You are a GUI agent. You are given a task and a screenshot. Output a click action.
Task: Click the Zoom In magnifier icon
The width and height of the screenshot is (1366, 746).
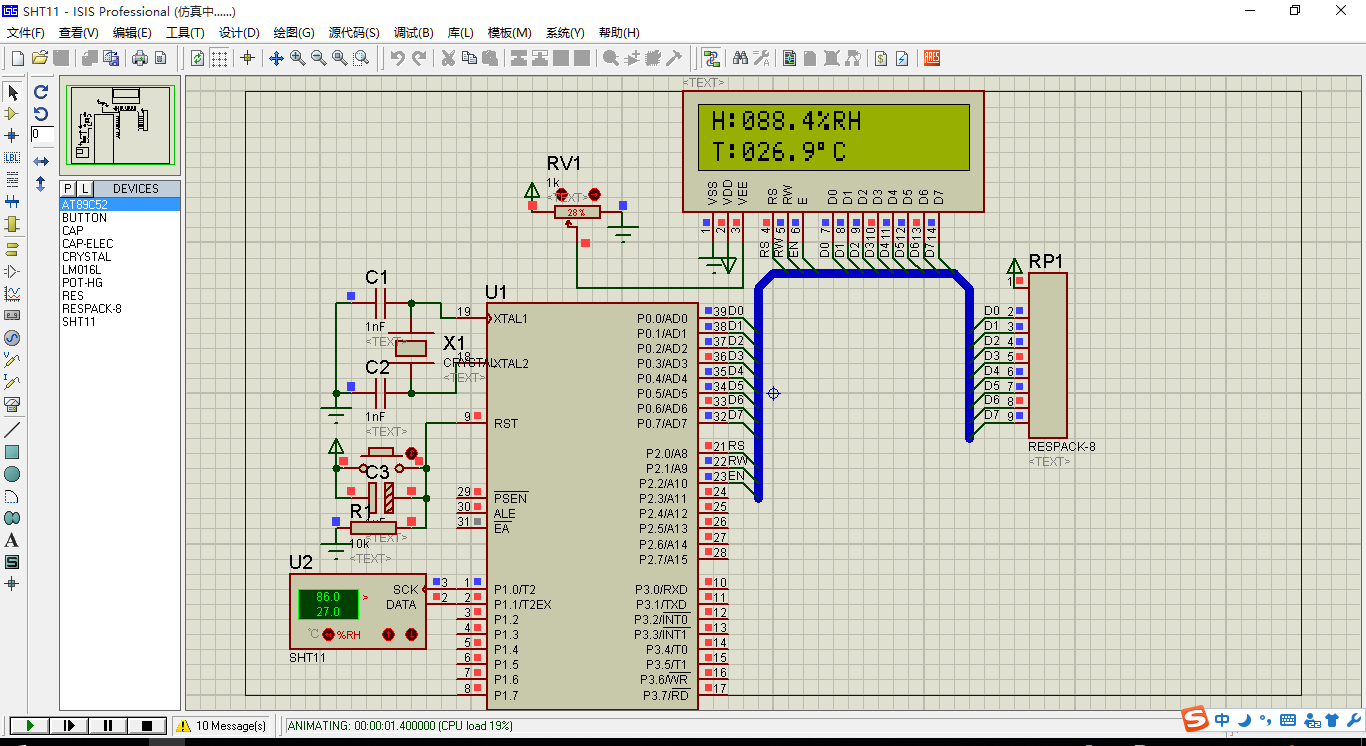298,58
